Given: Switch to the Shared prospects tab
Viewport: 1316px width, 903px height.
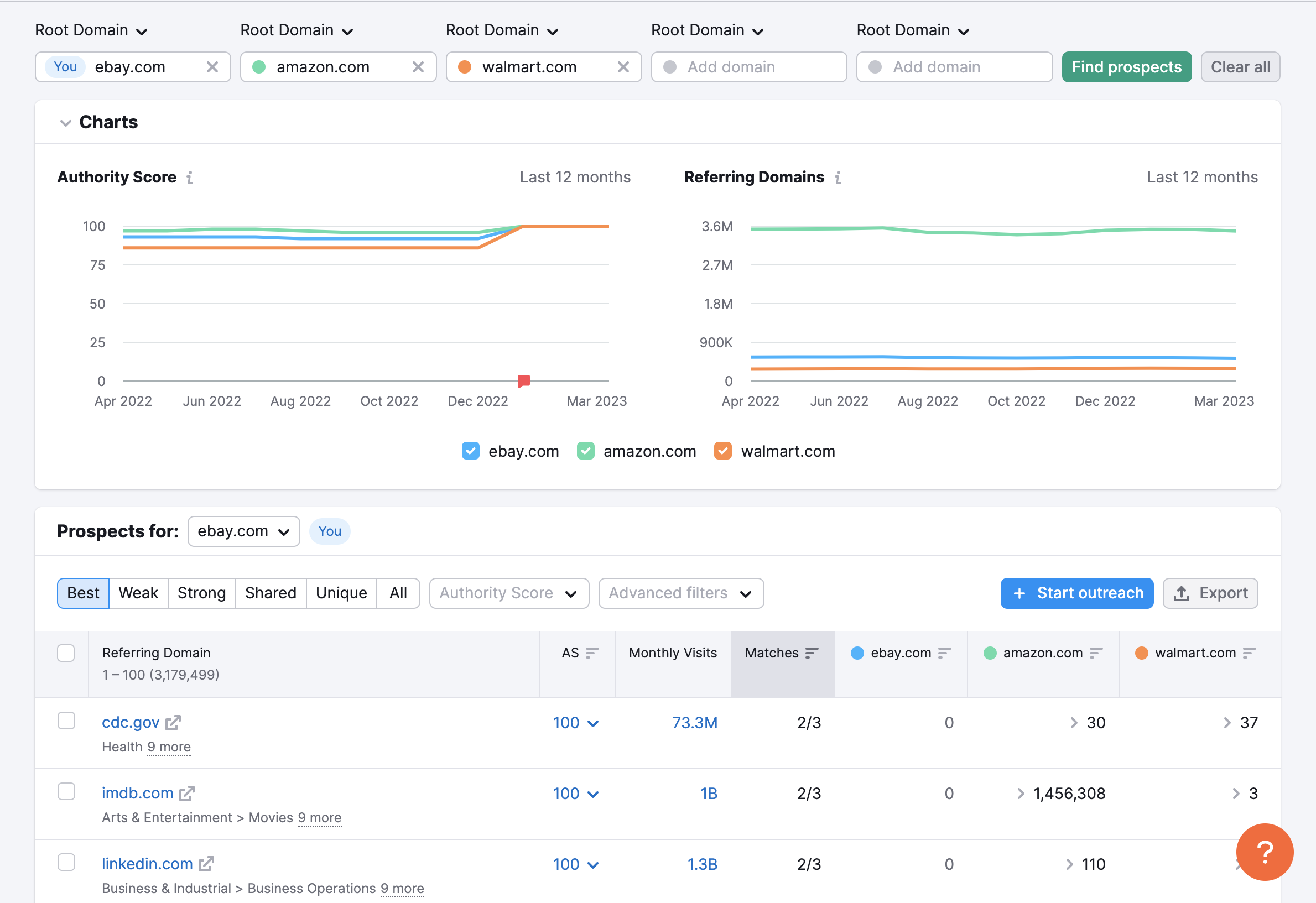Looking at the screenshot, I should 270,593.
